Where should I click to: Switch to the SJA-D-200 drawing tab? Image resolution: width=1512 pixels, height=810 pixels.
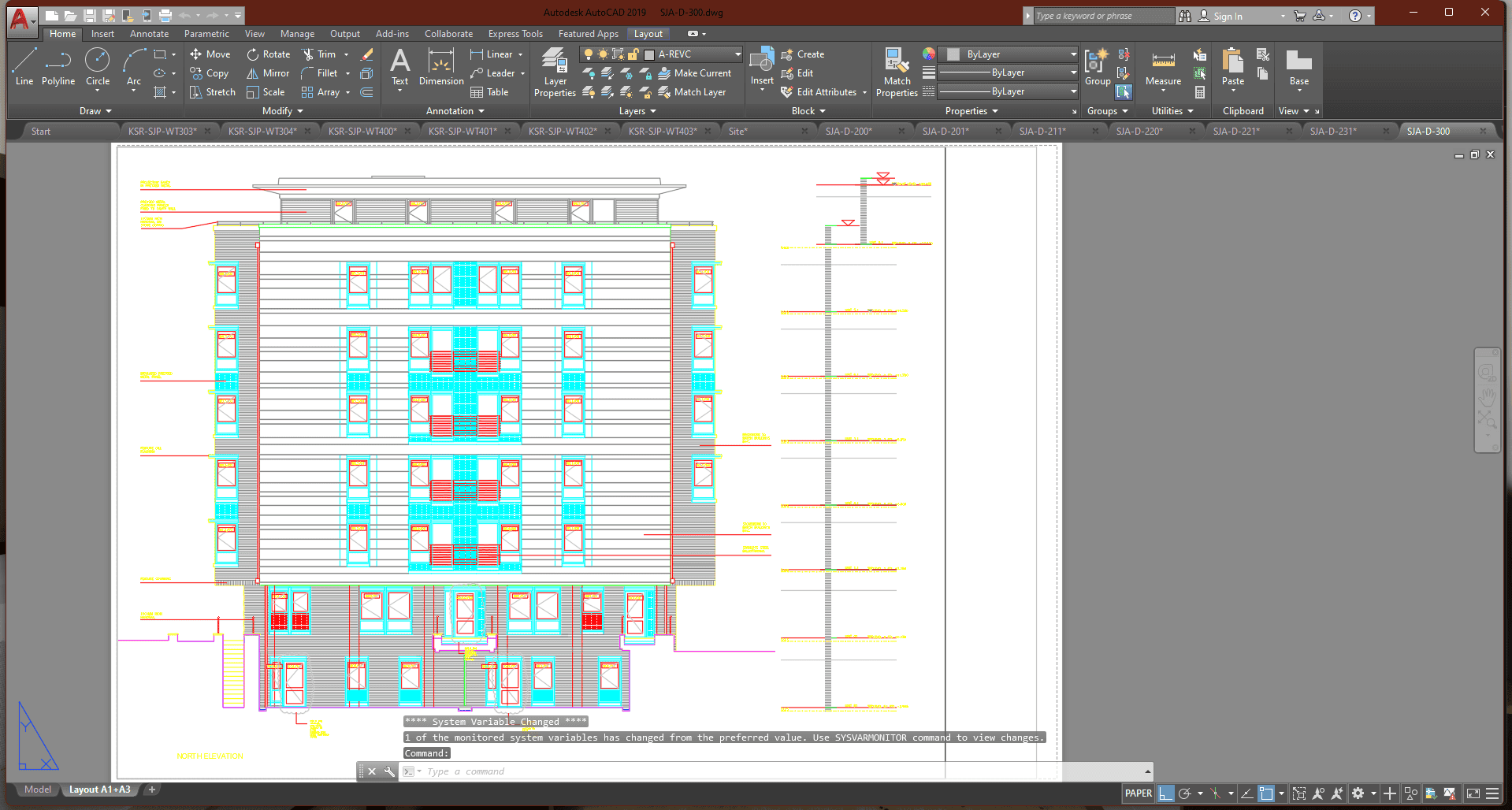click(849, 132)
